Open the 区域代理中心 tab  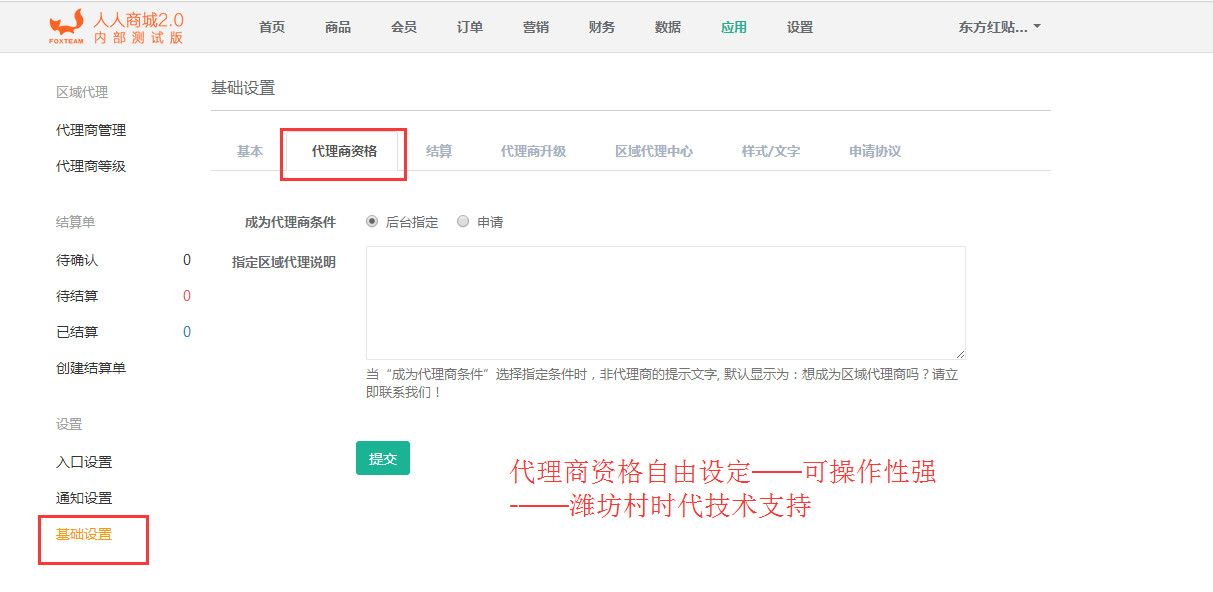[x=653, y=151]
